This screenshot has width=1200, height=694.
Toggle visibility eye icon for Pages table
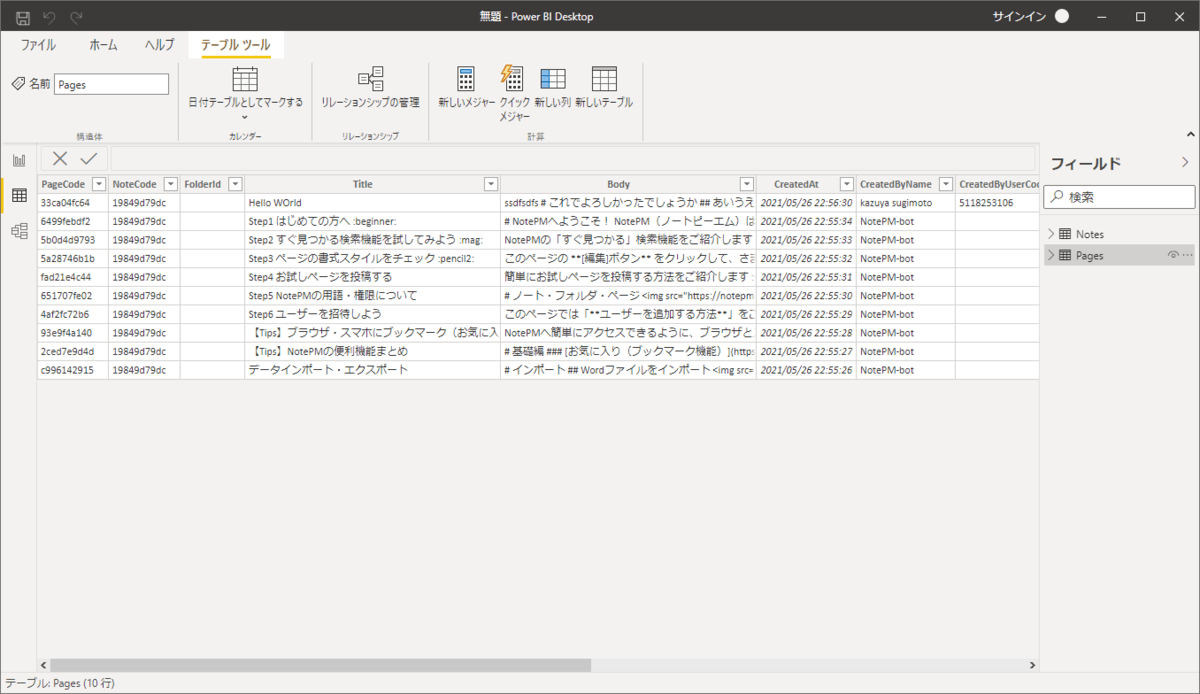point(1172,256)
